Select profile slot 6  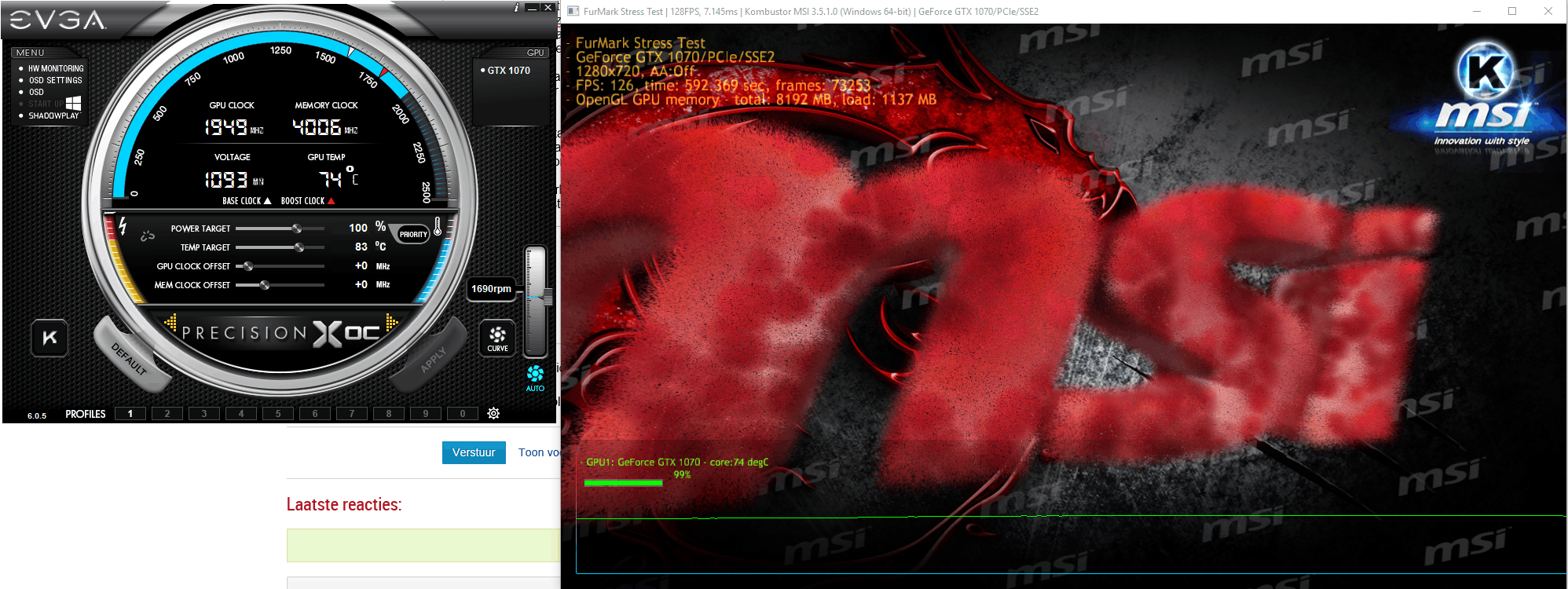315,414
